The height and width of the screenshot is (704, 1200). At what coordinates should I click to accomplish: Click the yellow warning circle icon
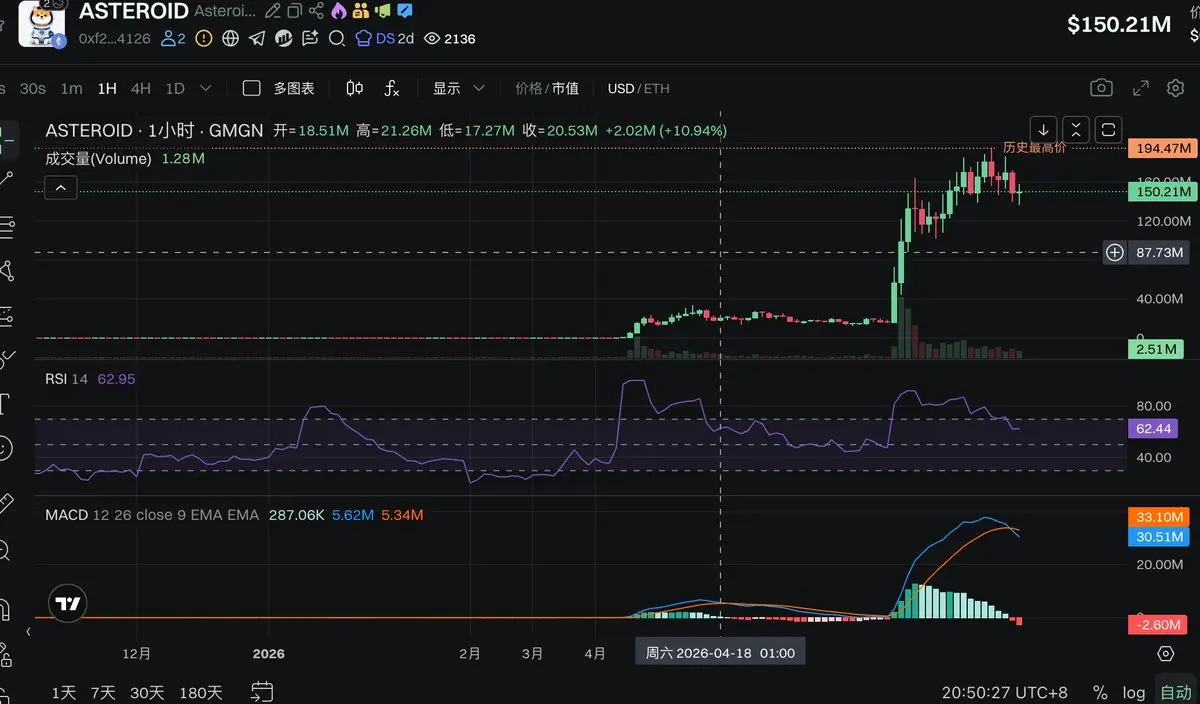pyautogui.click(x=204, y=38)
